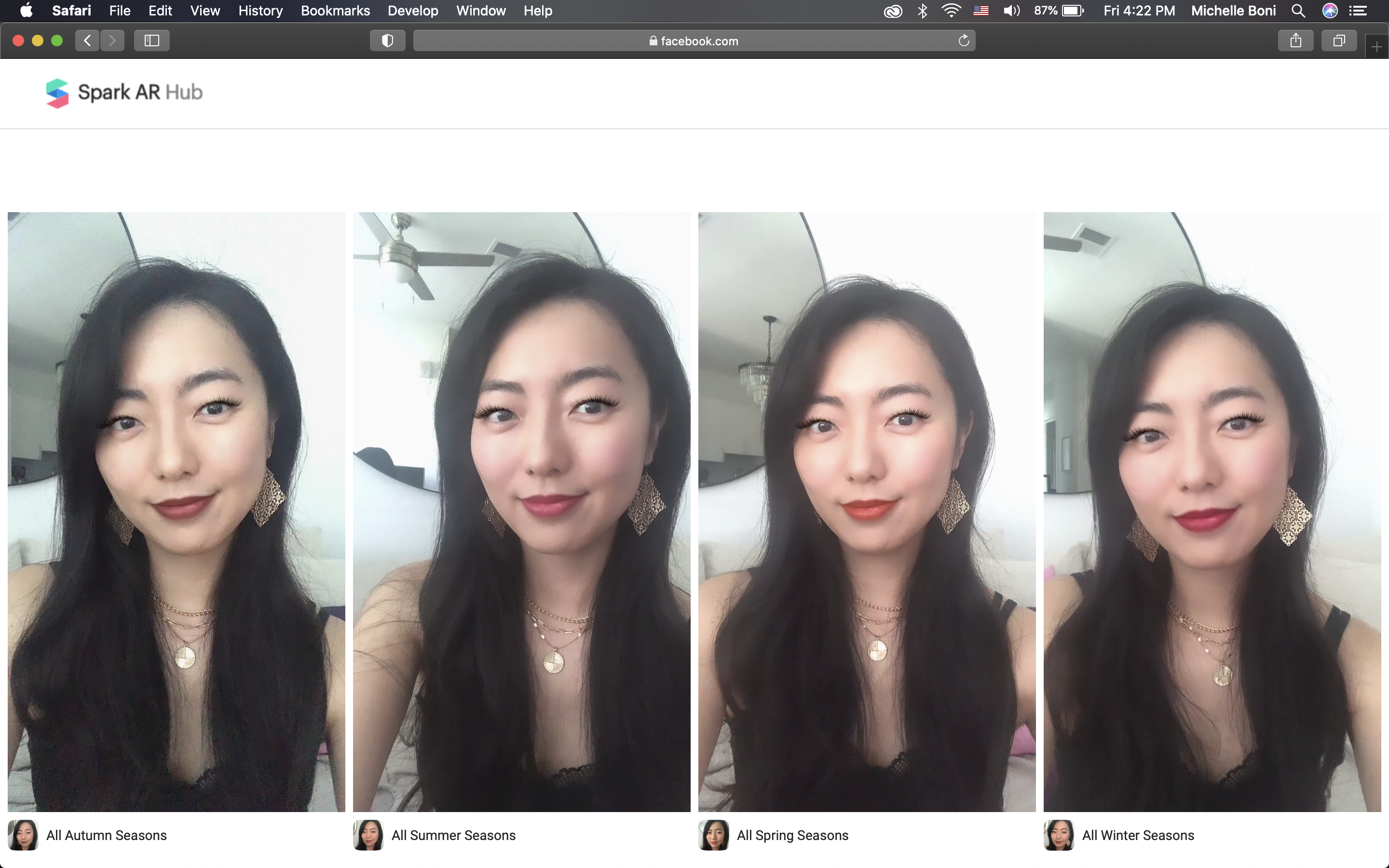Open the privacy shield report

tap(387, 41)
